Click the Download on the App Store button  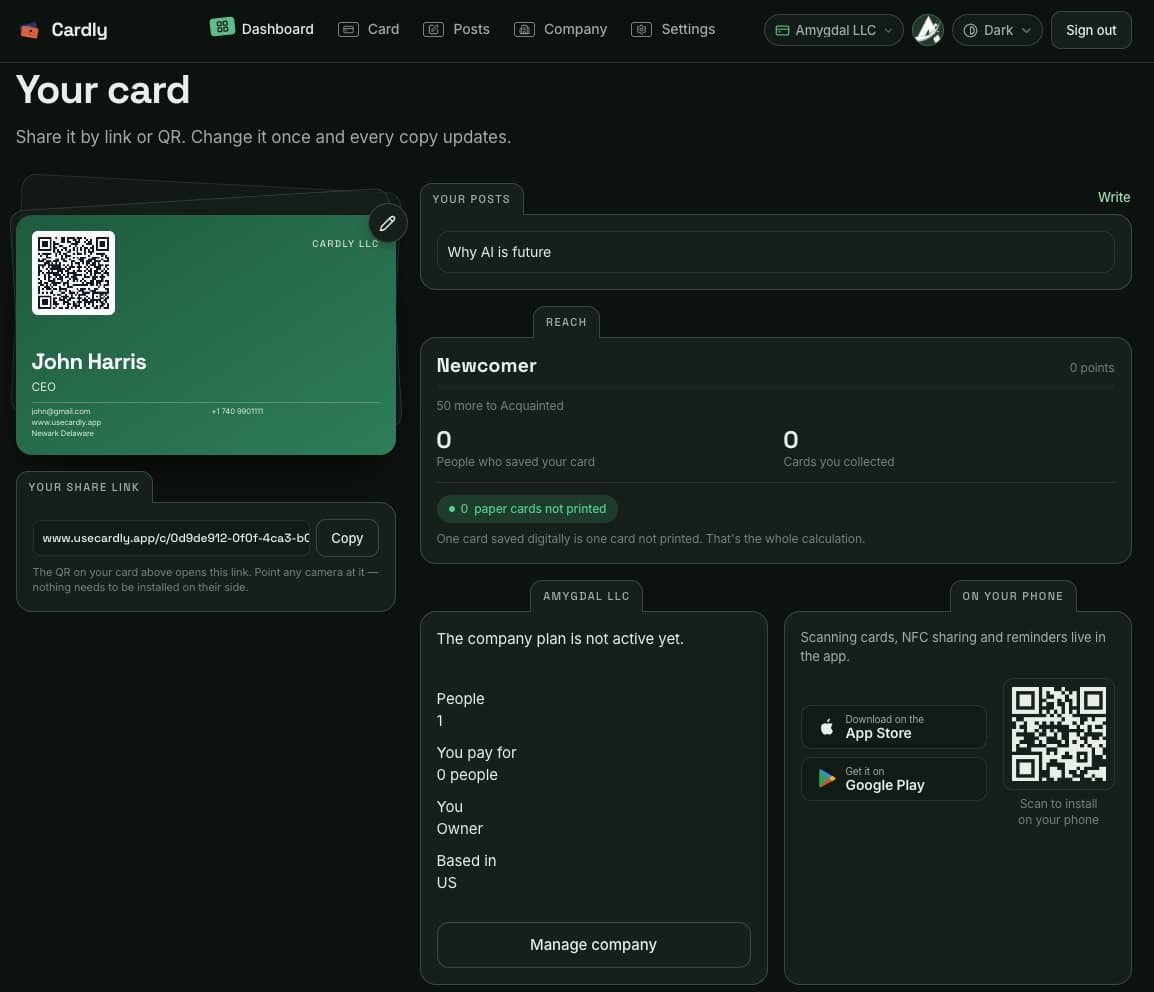(893, 727)
